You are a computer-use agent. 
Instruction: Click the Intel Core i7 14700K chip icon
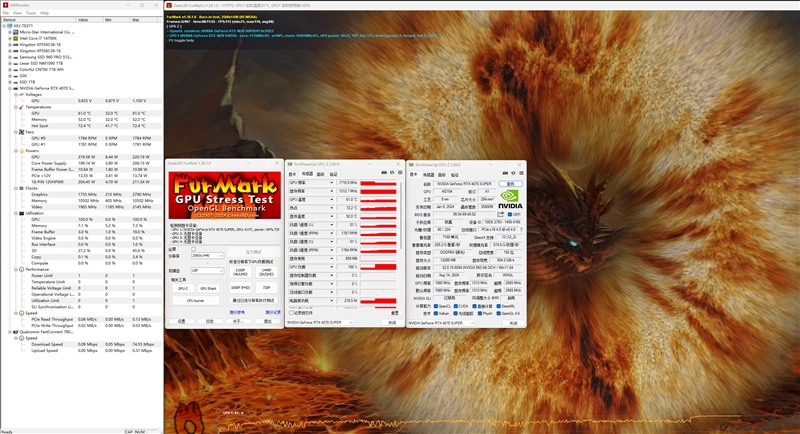[16, 38]
